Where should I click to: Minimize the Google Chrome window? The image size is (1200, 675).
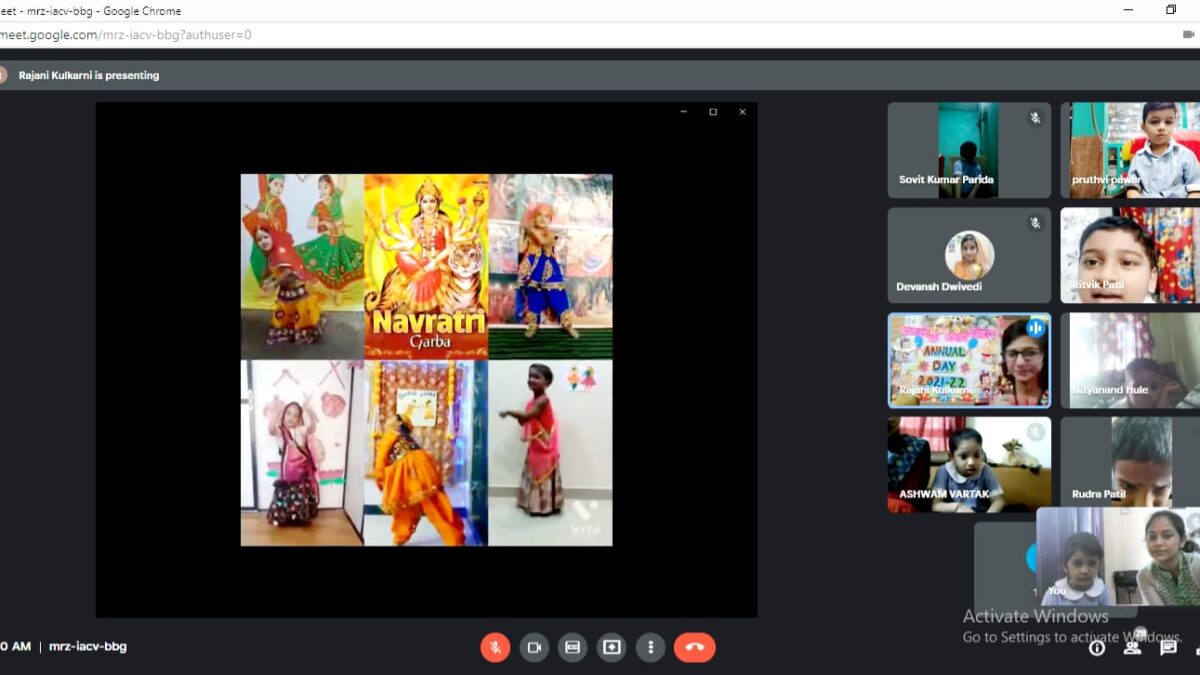[x=1130, y=10]
